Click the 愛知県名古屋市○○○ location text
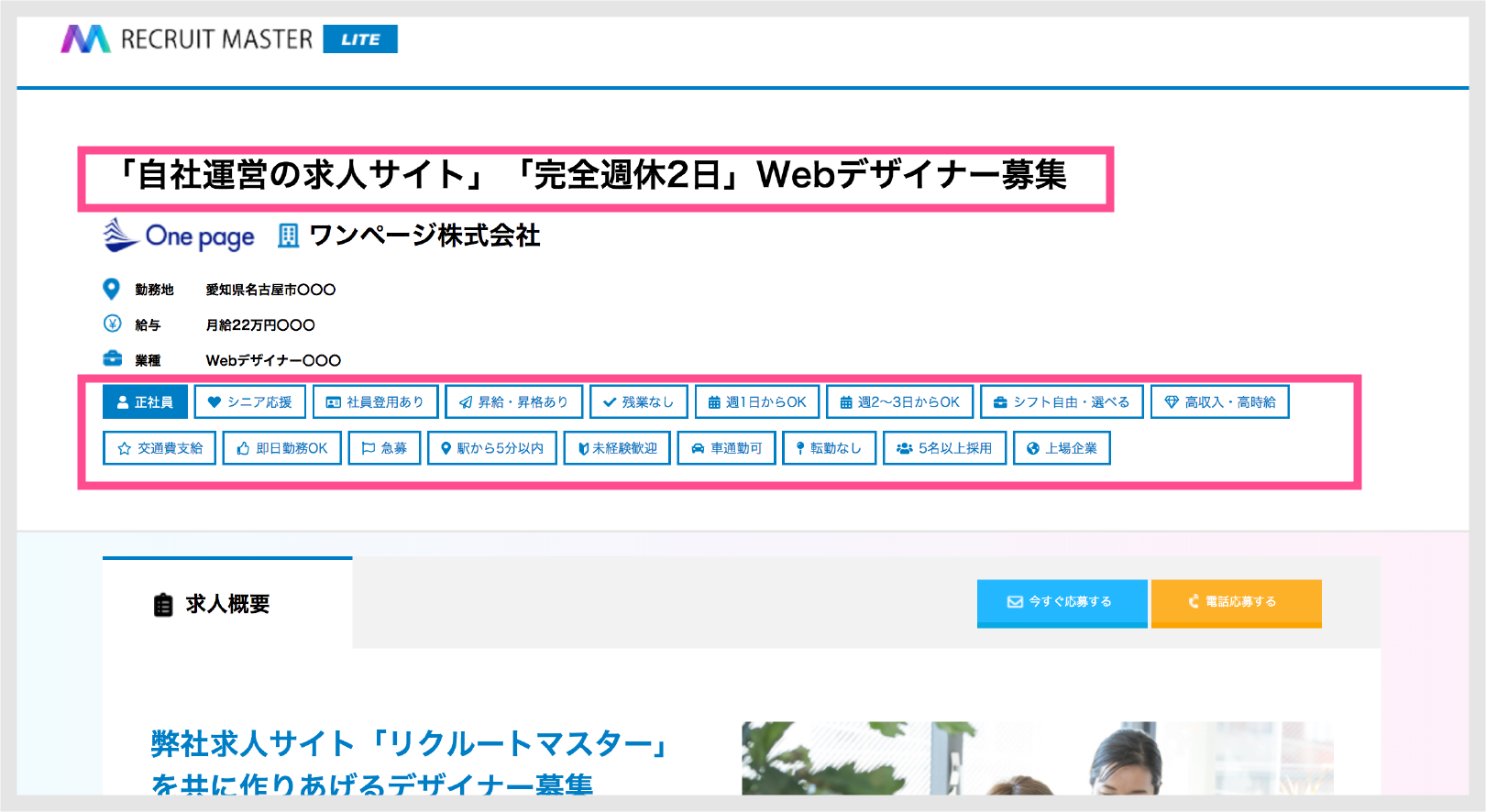 click(x=270, y=290)
